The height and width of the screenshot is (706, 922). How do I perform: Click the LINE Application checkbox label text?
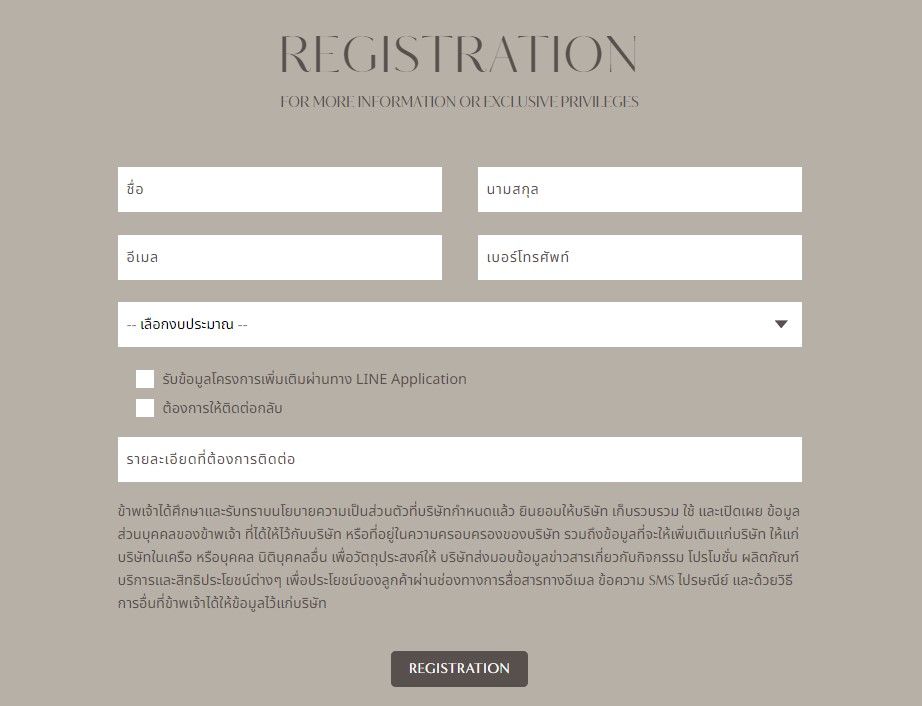coord(315,379)
